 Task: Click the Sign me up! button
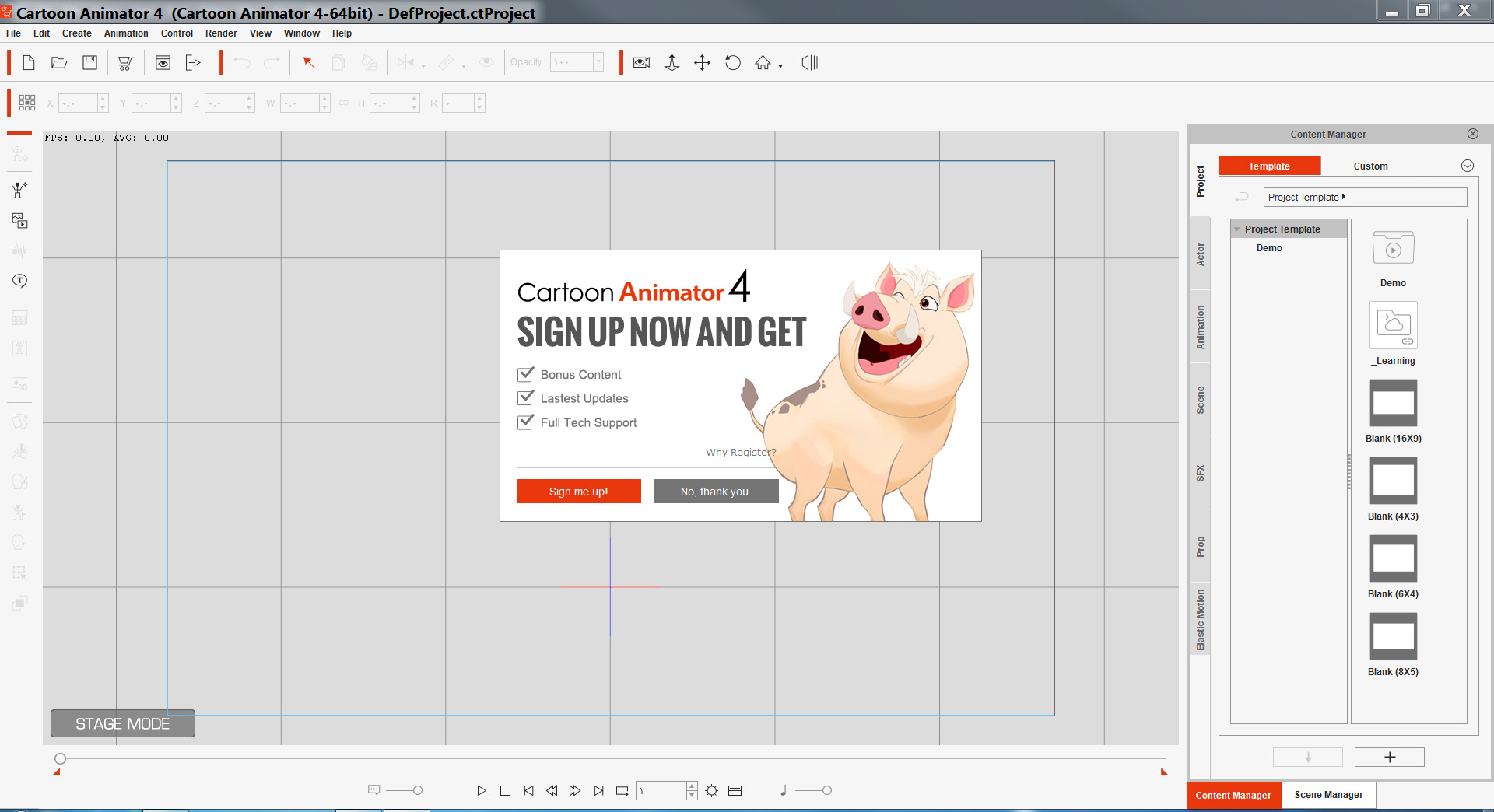(x=579, y=492)
